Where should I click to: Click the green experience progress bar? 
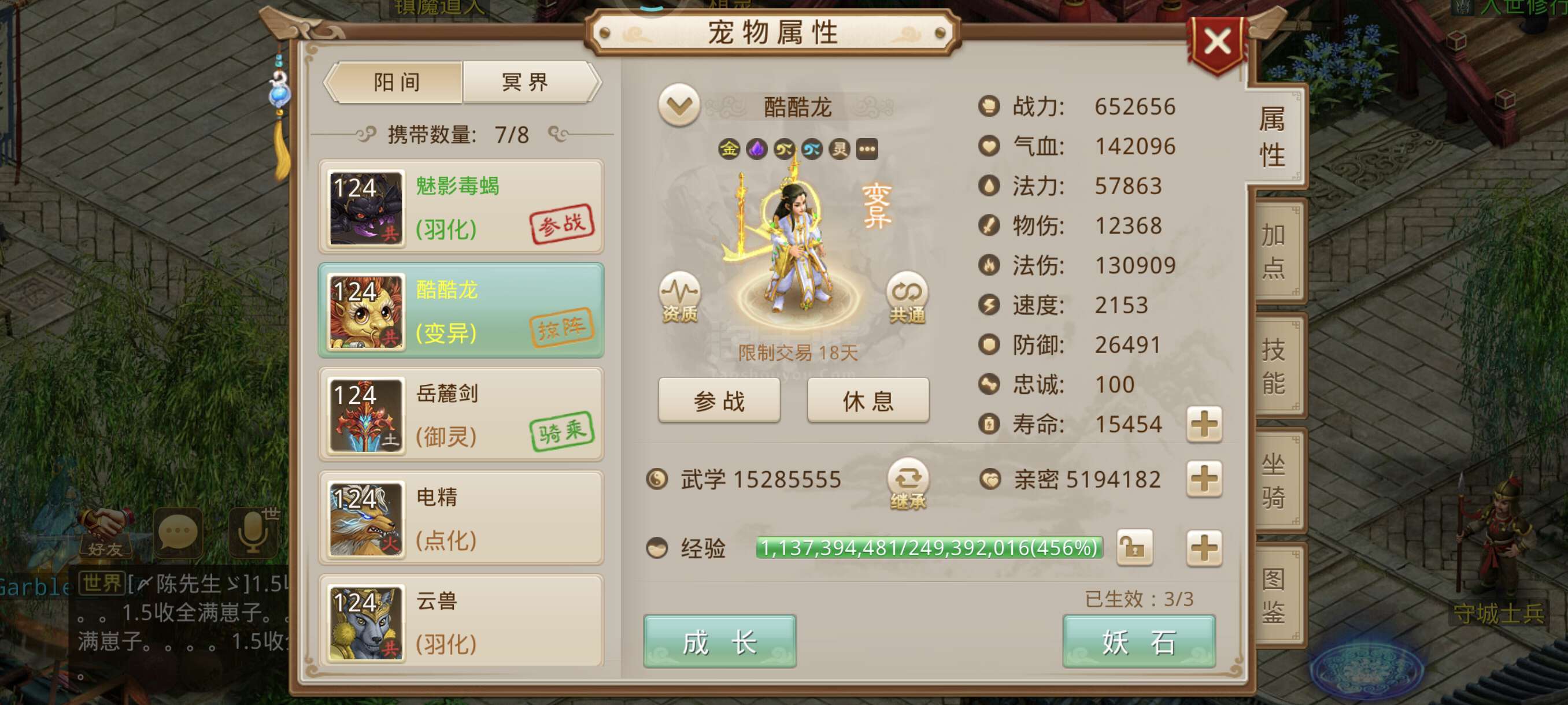click(x=929, y=547)
